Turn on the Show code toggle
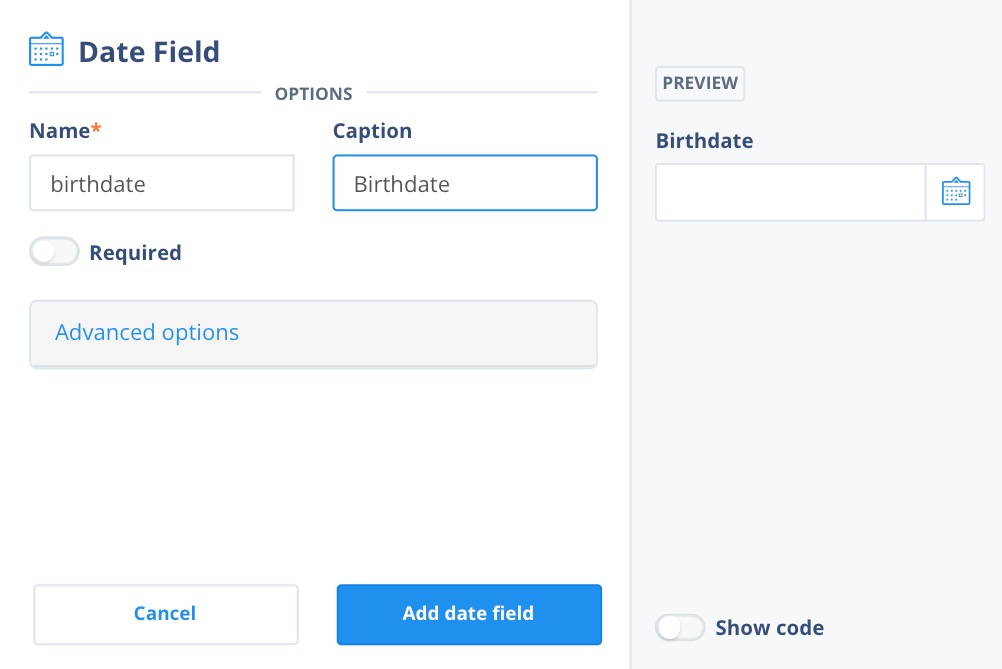The width and height of the screenshot is (1002, 669). tap(680, 627)
